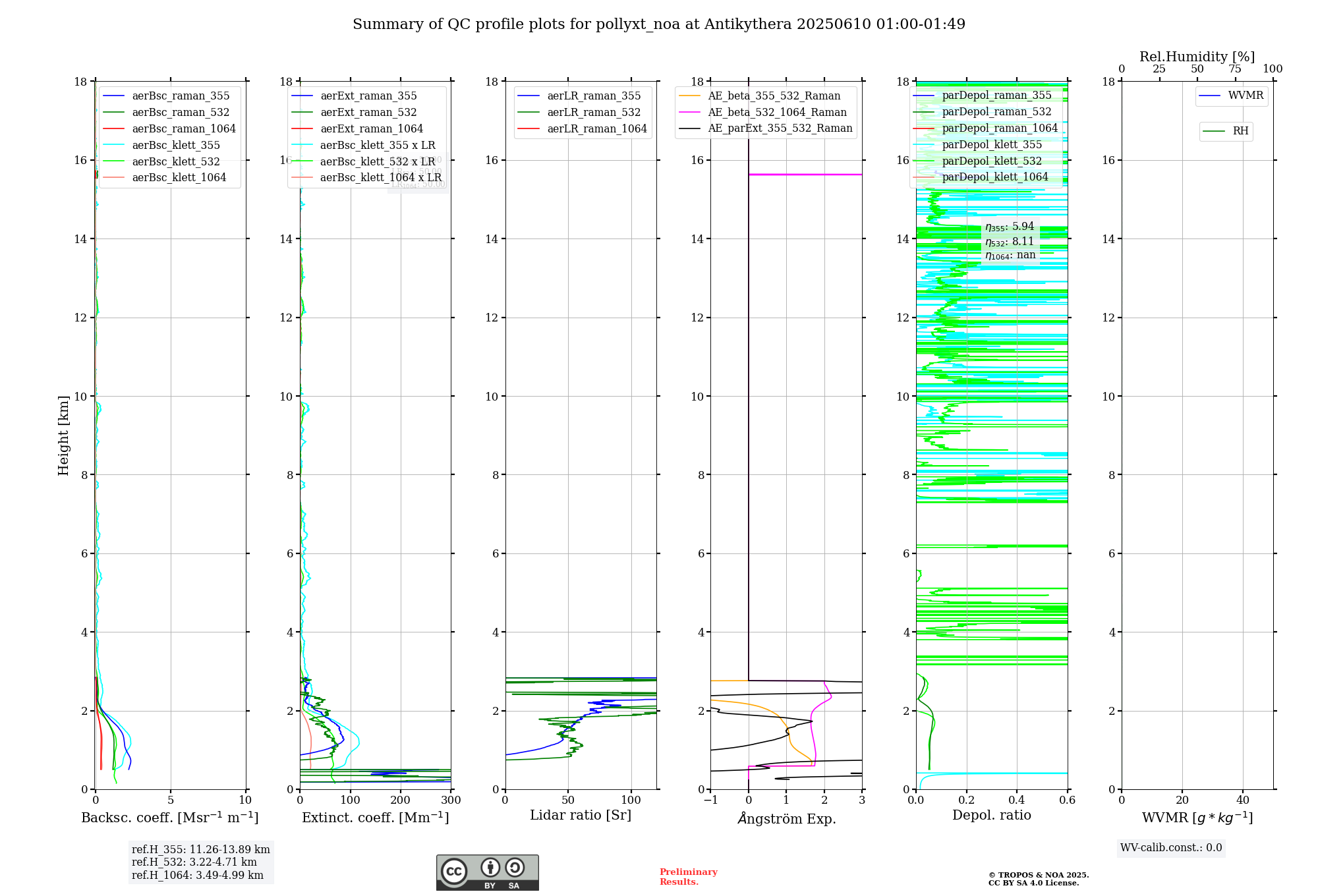Click the parDepol_raman_355 legend entry
1318x896 pixels.
click(983, 96)
